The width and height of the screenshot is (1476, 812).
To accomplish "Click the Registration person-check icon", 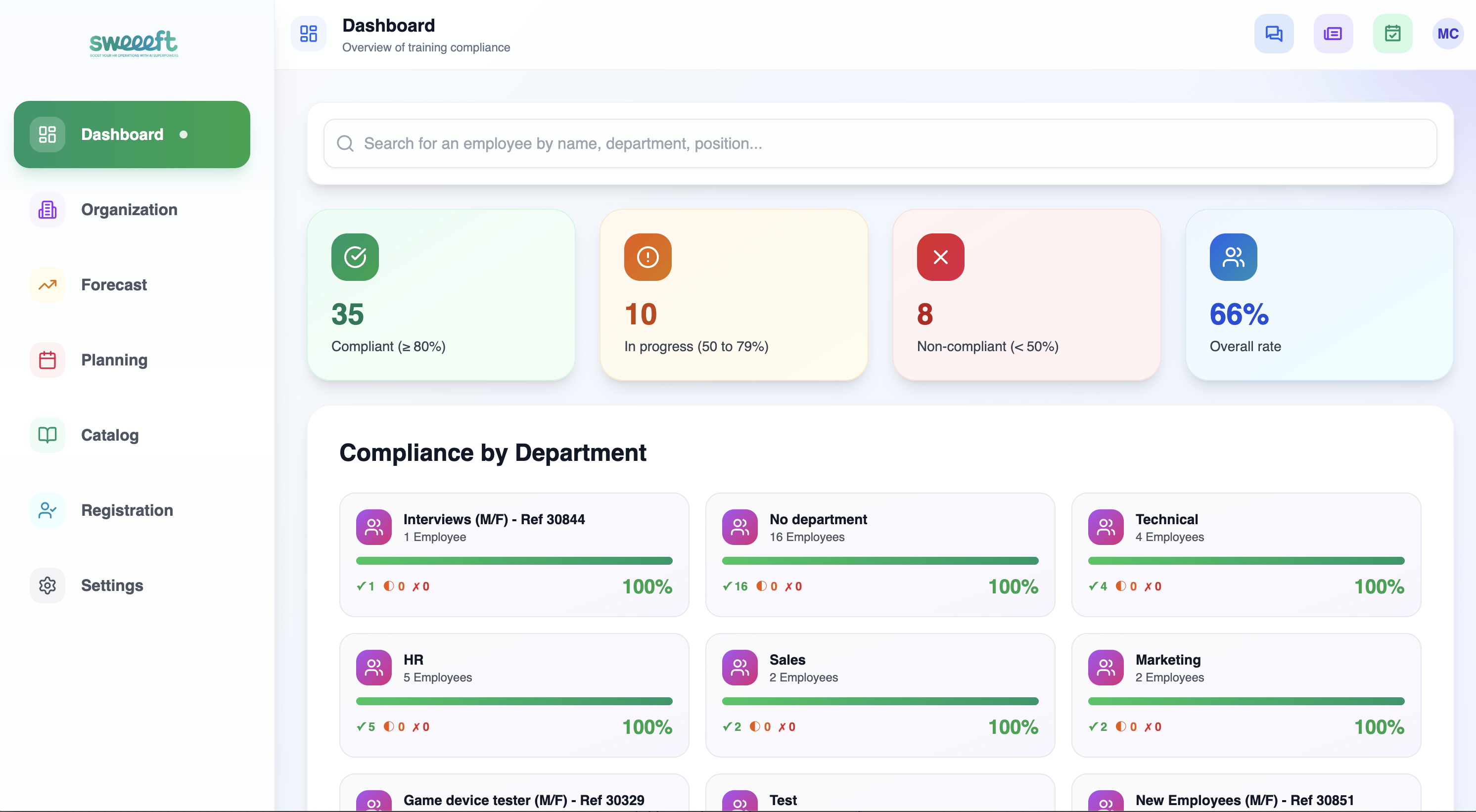I will tap(46, 510).
